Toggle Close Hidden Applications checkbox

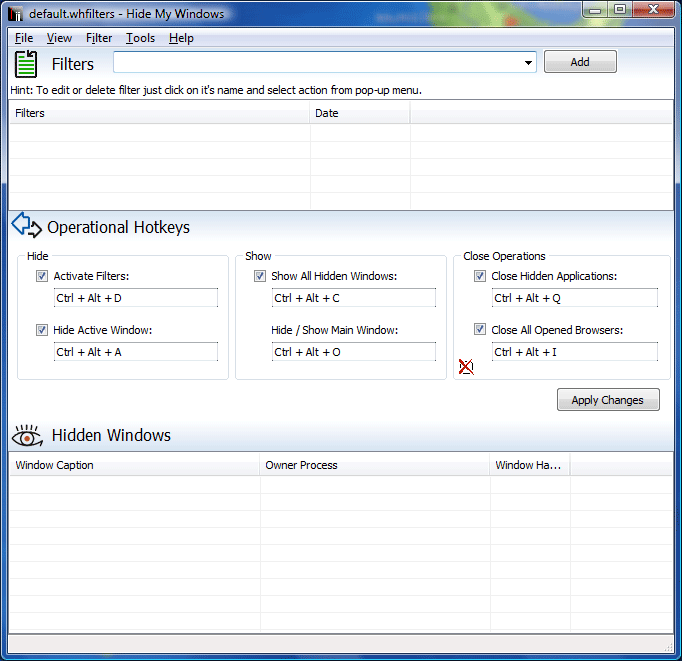click(x=480, y=276)
